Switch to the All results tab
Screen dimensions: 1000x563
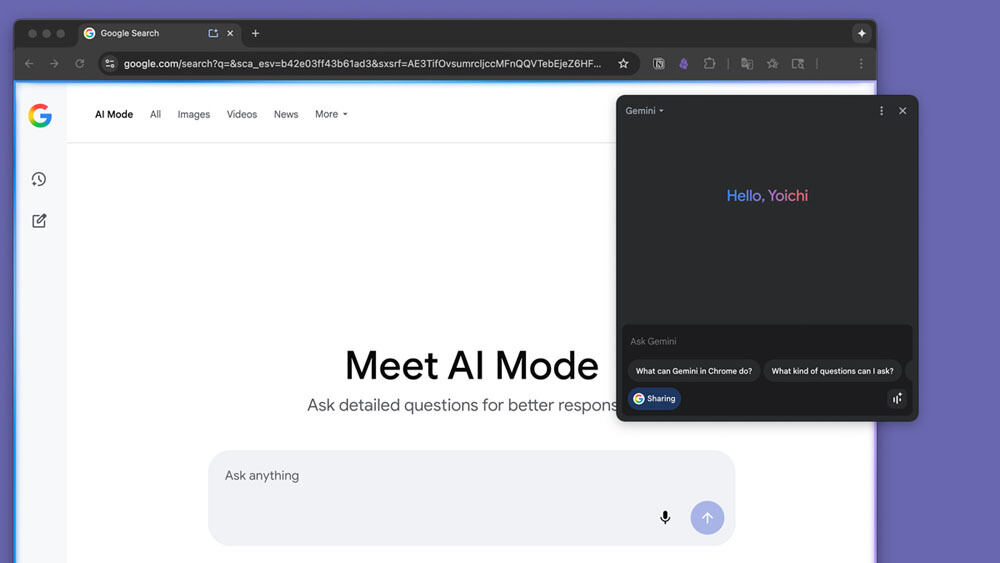155,114
